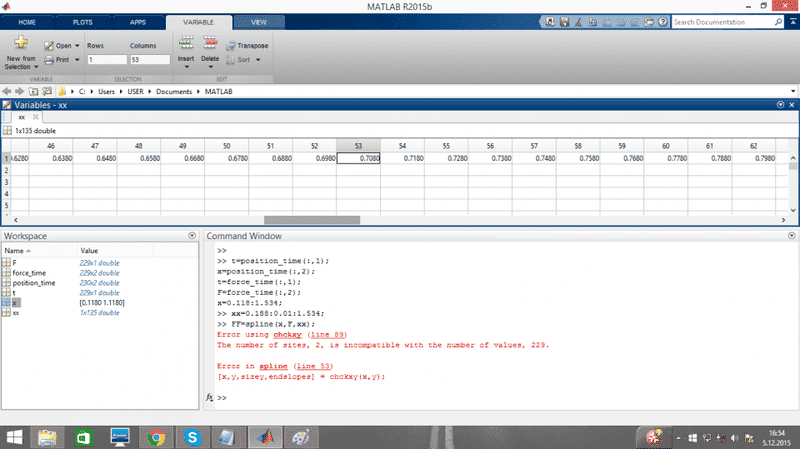Open MATLAB from the Windows taskbar

point(265,438)
